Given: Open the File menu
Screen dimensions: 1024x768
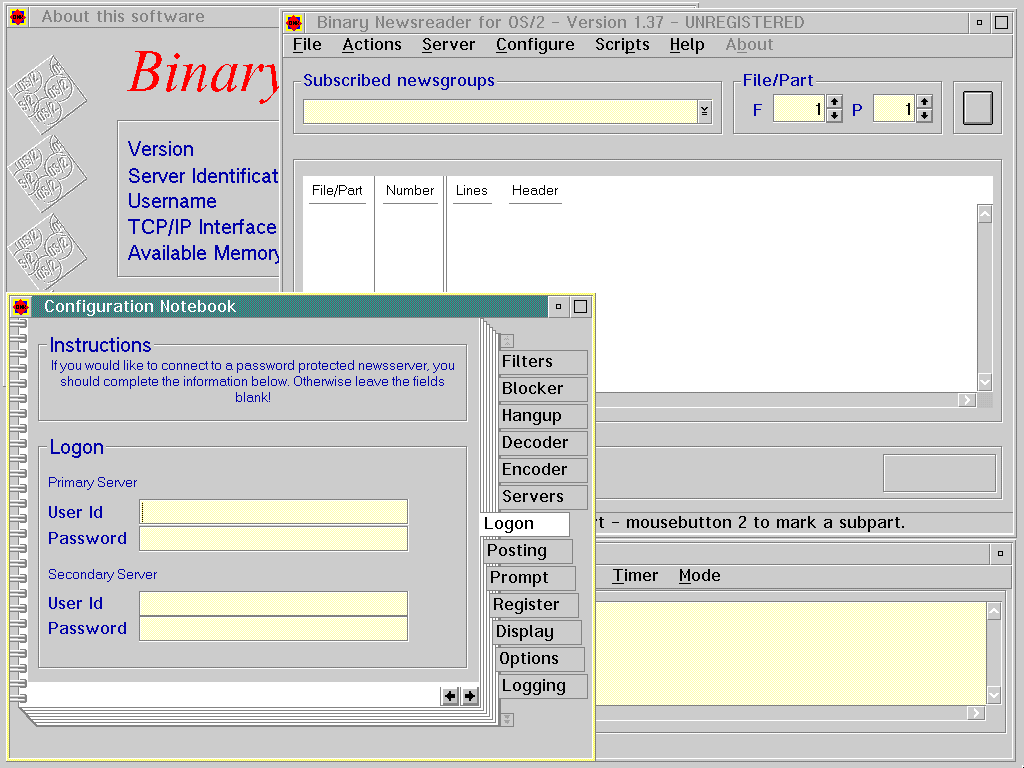Looking at the screenshot, I should pos(307,44).
